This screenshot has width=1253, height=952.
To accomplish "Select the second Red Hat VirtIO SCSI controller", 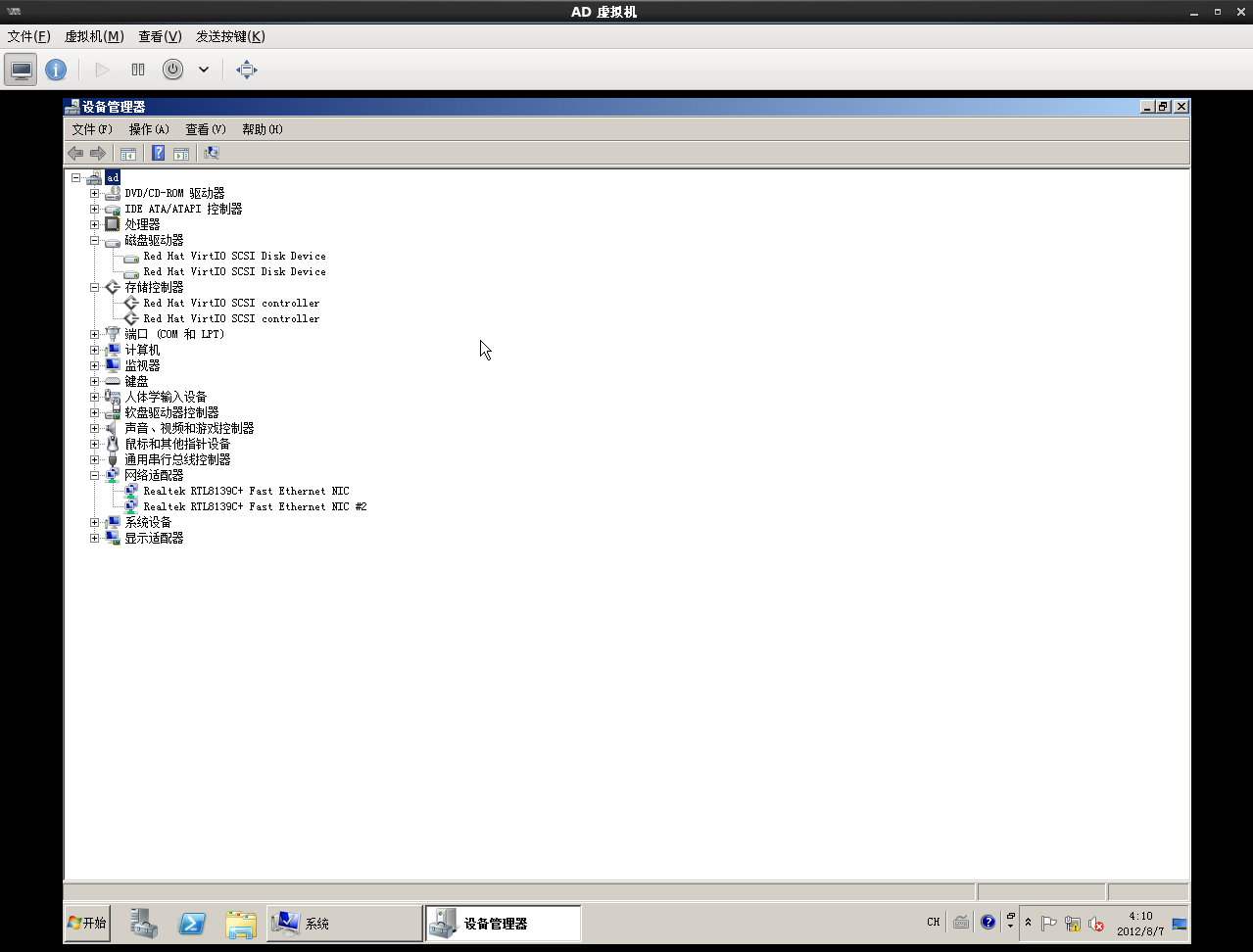I will [231, 318].
